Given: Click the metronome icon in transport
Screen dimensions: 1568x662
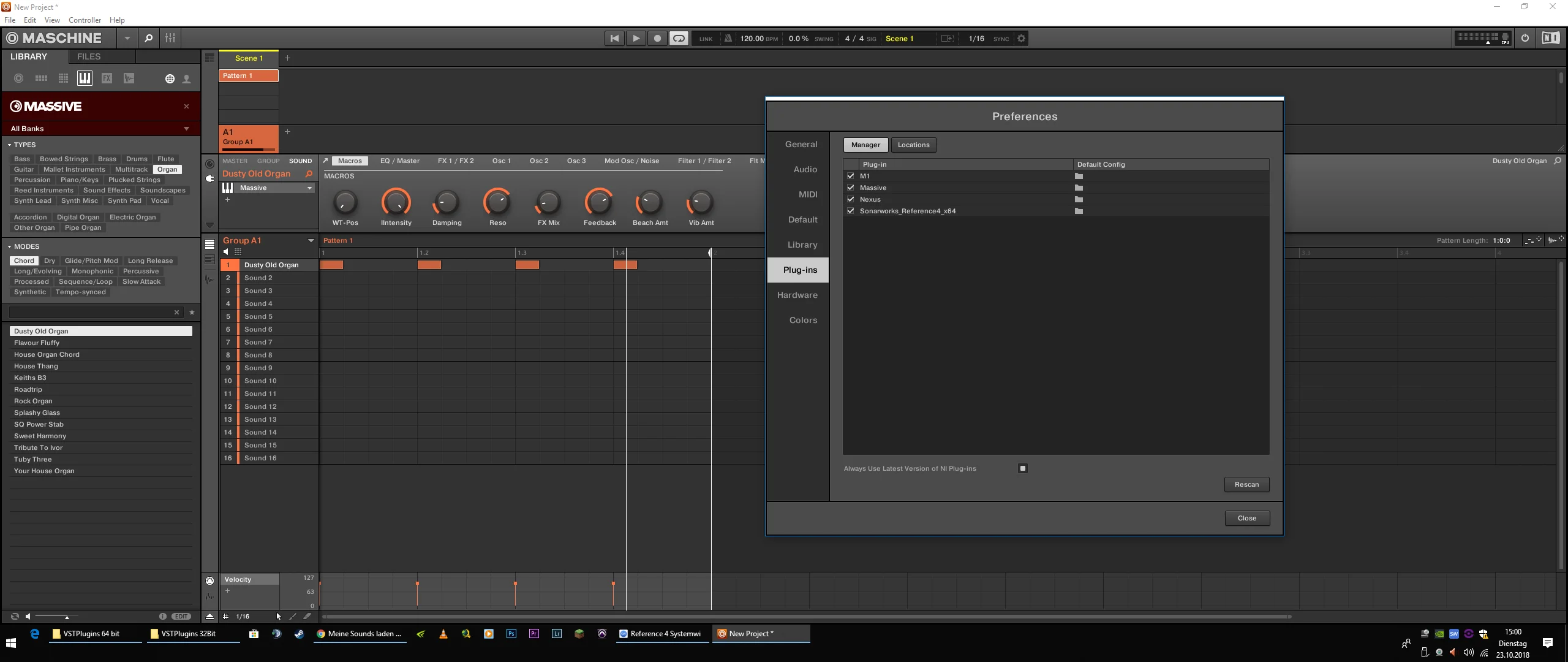Looking at the screenshot, I should [x=728, y=39].
